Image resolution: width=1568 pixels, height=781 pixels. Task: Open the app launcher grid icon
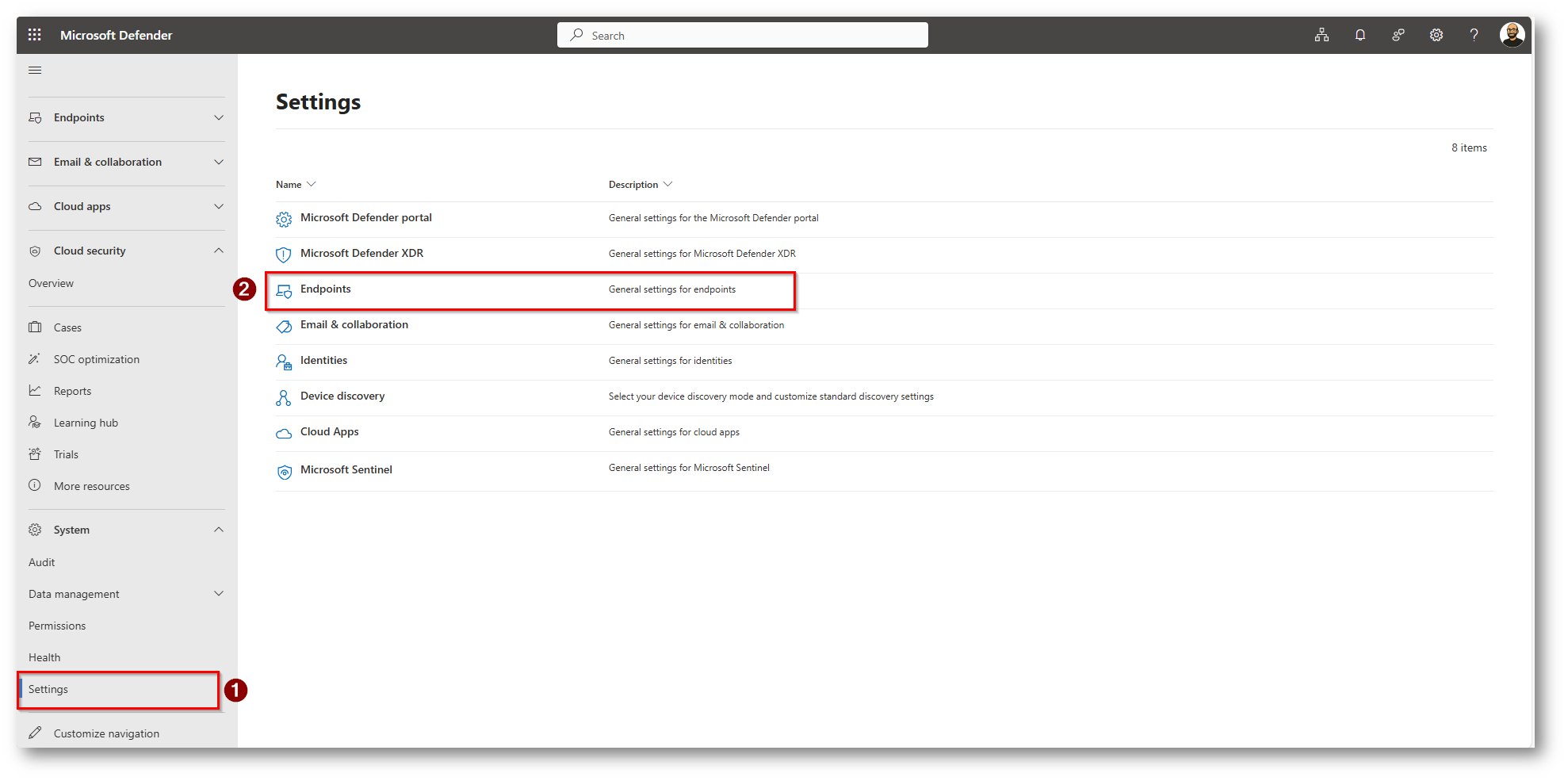[34, 34]
